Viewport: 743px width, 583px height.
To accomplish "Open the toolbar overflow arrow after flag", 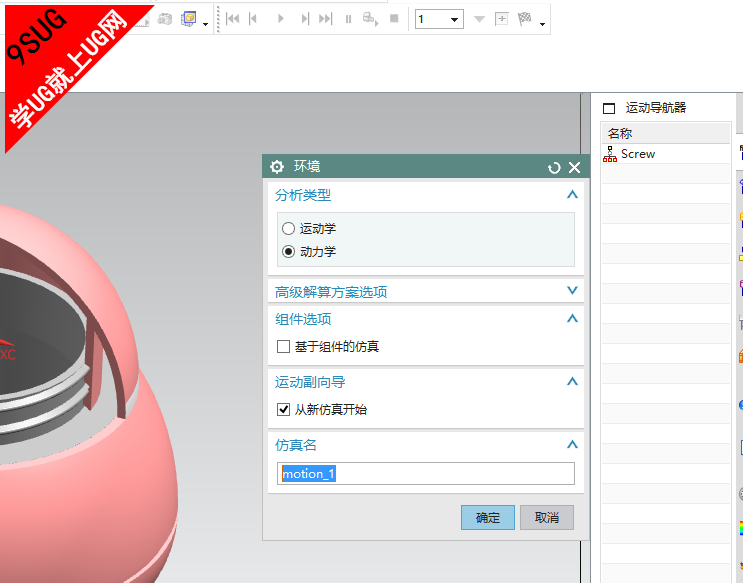I will coord(543,24).
